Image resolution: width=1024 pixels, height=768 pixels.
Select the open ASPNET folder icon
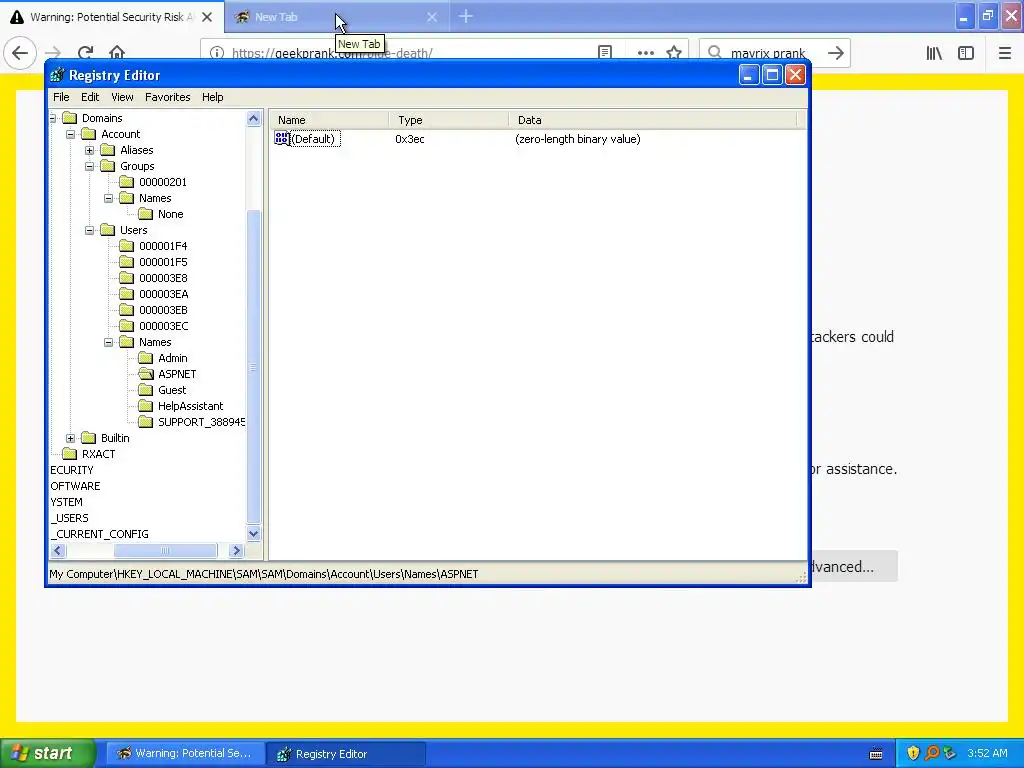(146, 374)
